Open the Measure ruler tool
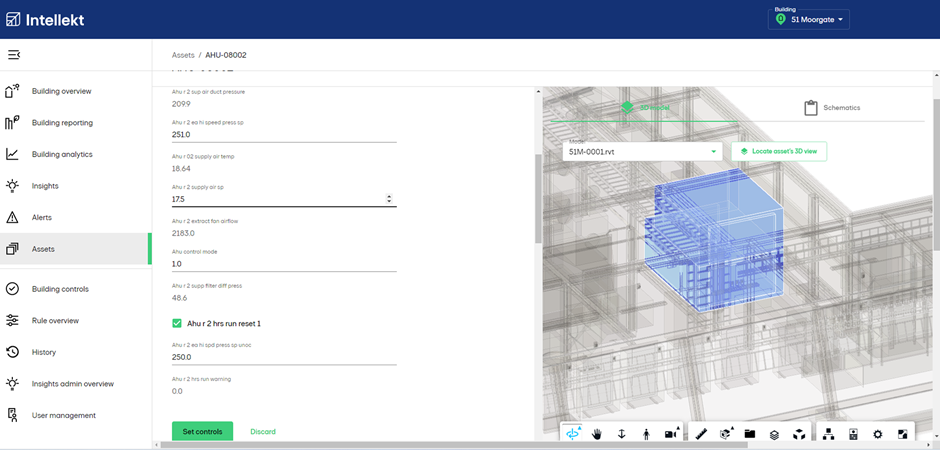Image resolution: width=940 pixels, height=450 pixels. [703, 434]
